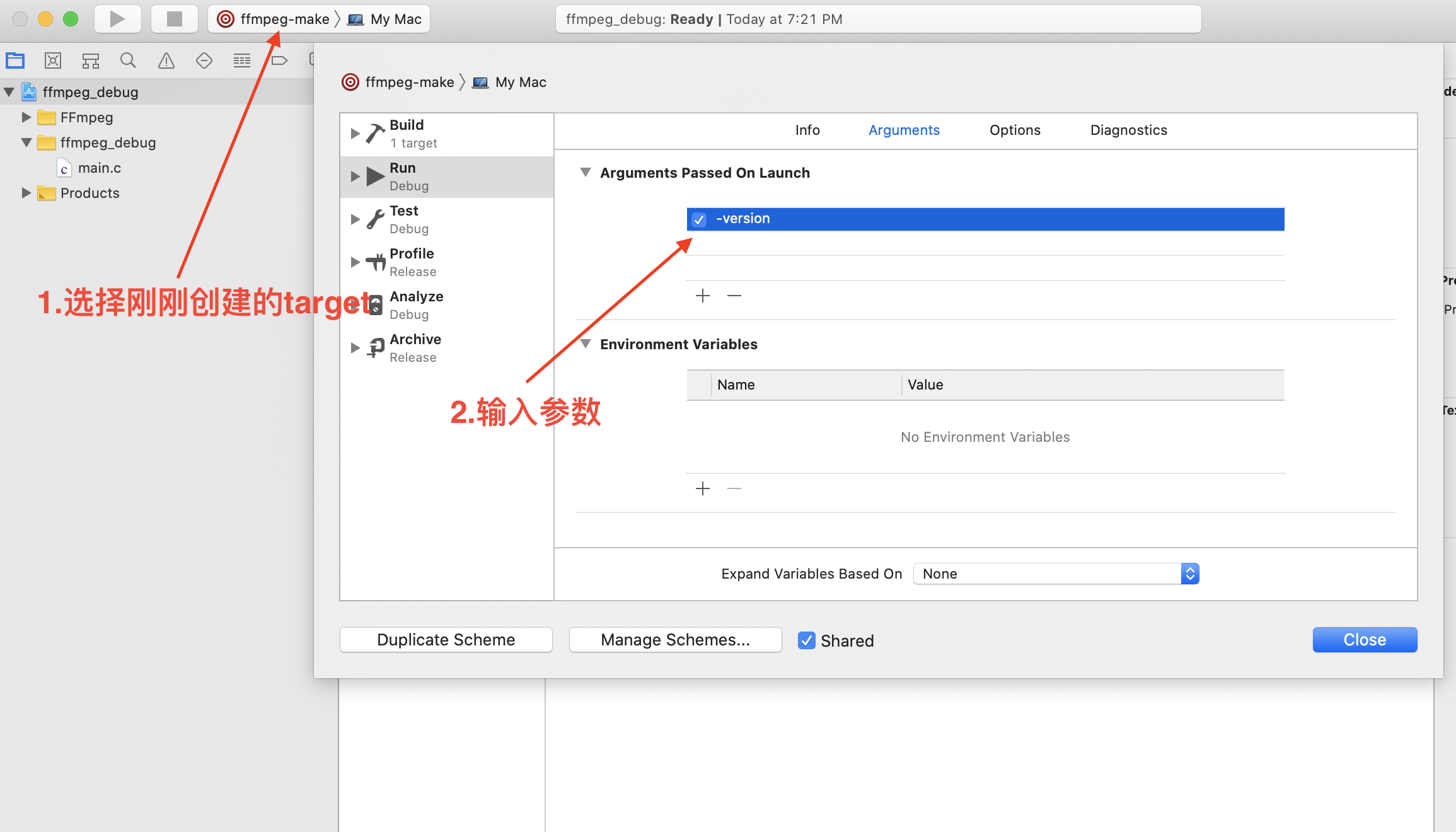Open the Breakpoint navigator icon
Screen dimensions: 1456x832
[x=279, y=61]
